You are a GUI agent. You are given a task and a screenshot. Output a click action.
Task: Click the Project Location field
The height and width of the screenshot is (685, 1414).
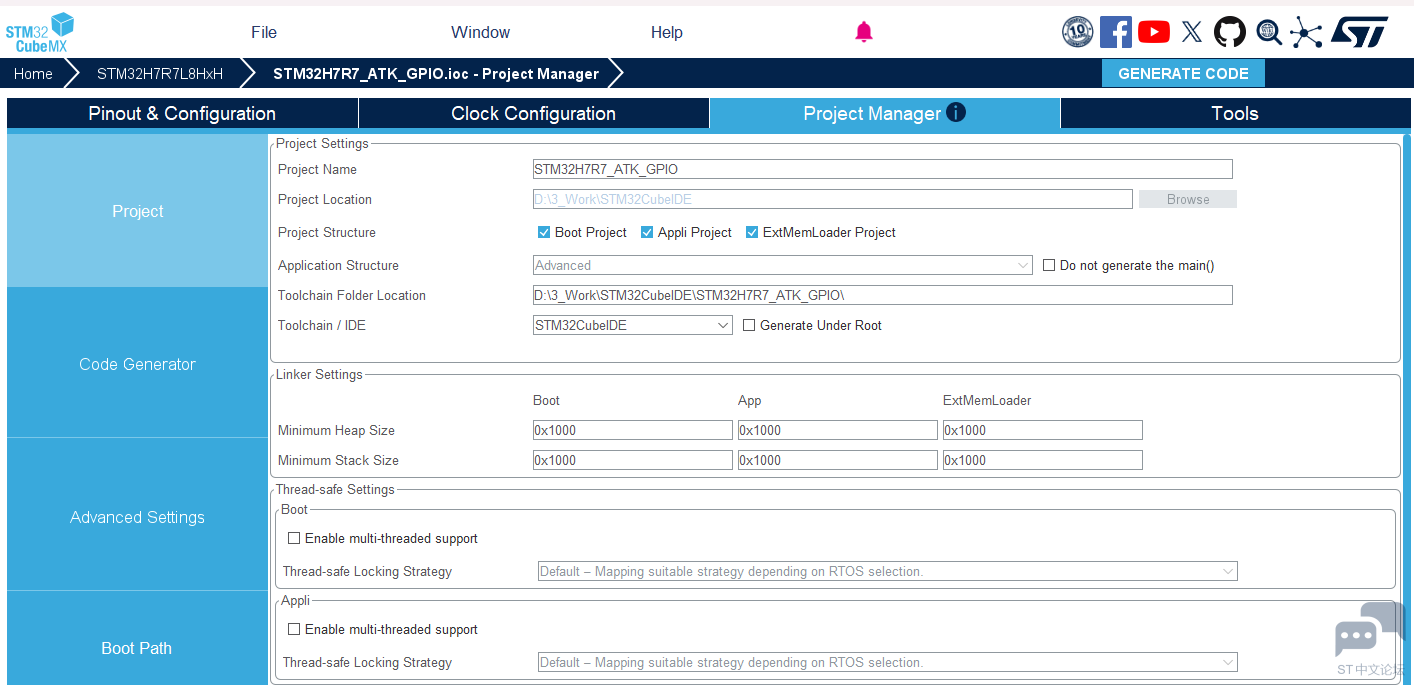(x=833, y=199)
